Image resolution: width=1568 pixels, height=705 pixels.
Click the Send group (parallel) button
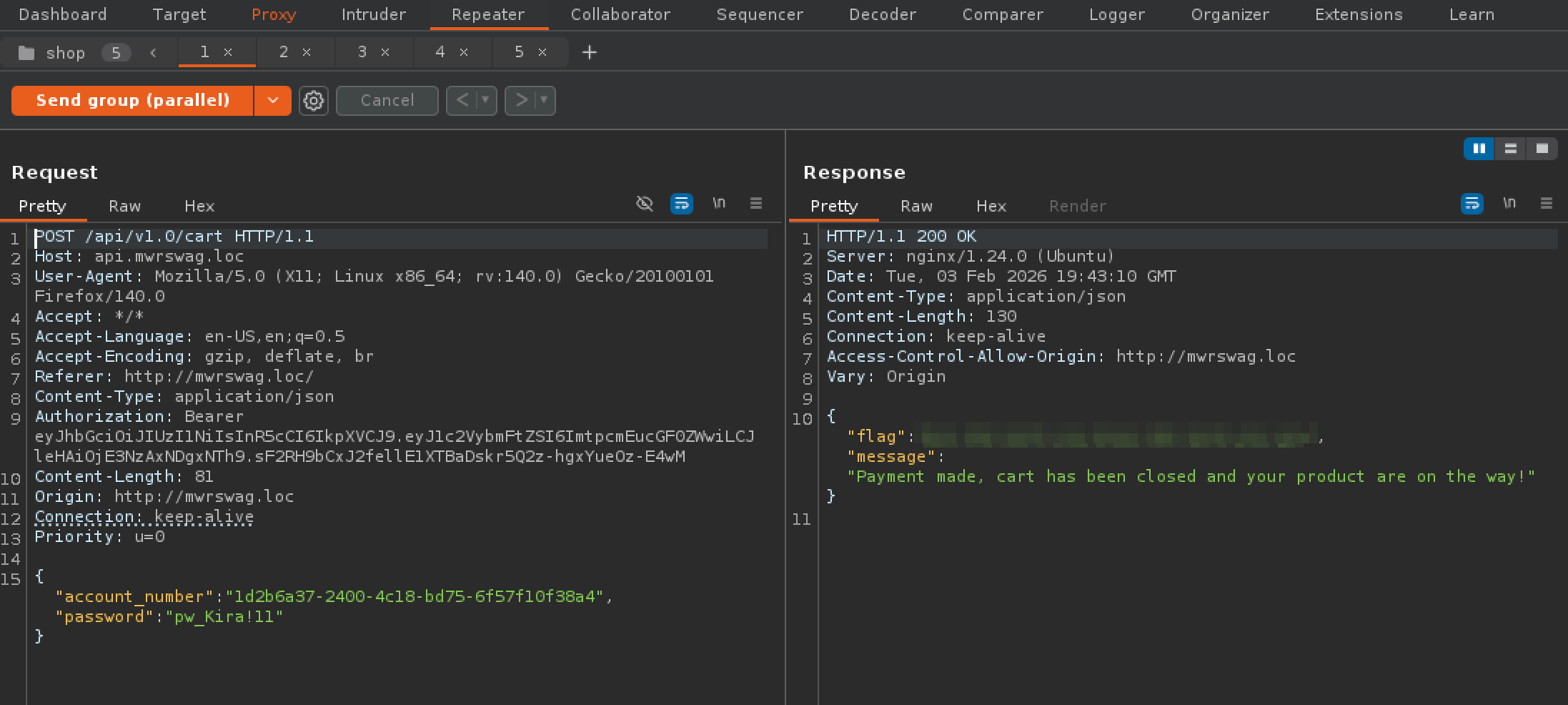[x=133, y=101]
